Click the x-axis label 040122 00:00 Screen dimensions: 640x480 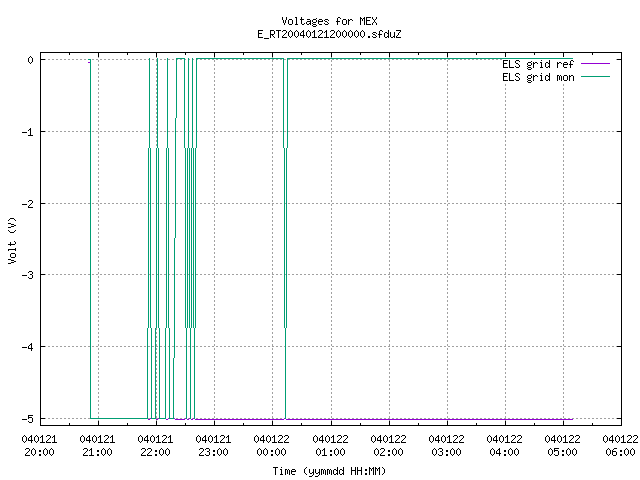click(271, 446)
